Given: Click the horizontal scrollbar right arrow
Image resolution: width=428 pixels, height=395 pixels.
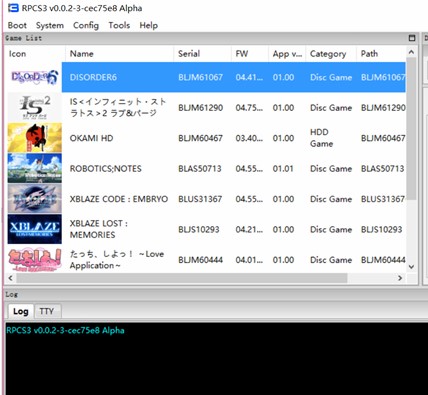Looking at the screenshot, I should point(400,278).
